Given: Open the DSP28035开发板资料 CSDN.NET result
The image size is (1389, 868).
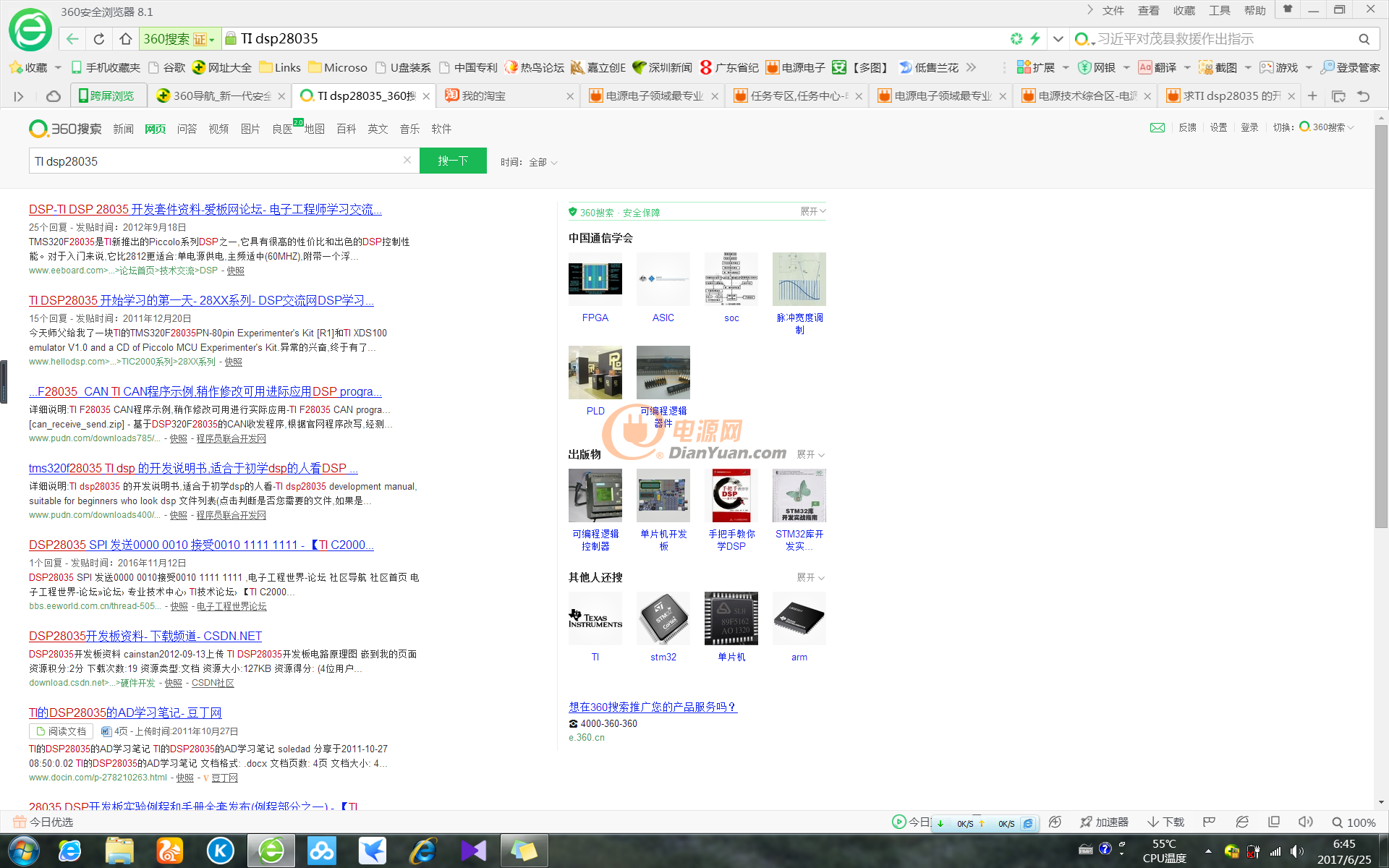Looking at the screenshot, I should tap(145, 636).
